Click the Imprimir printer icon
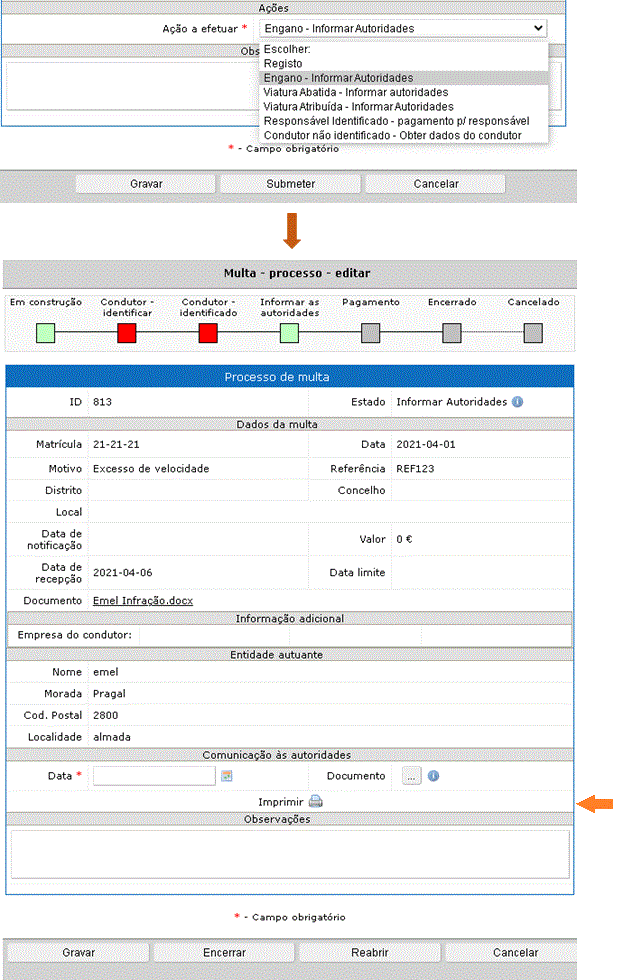Viewport: 619px width, 980px height. pyautogui.click(x=315, y=801)
